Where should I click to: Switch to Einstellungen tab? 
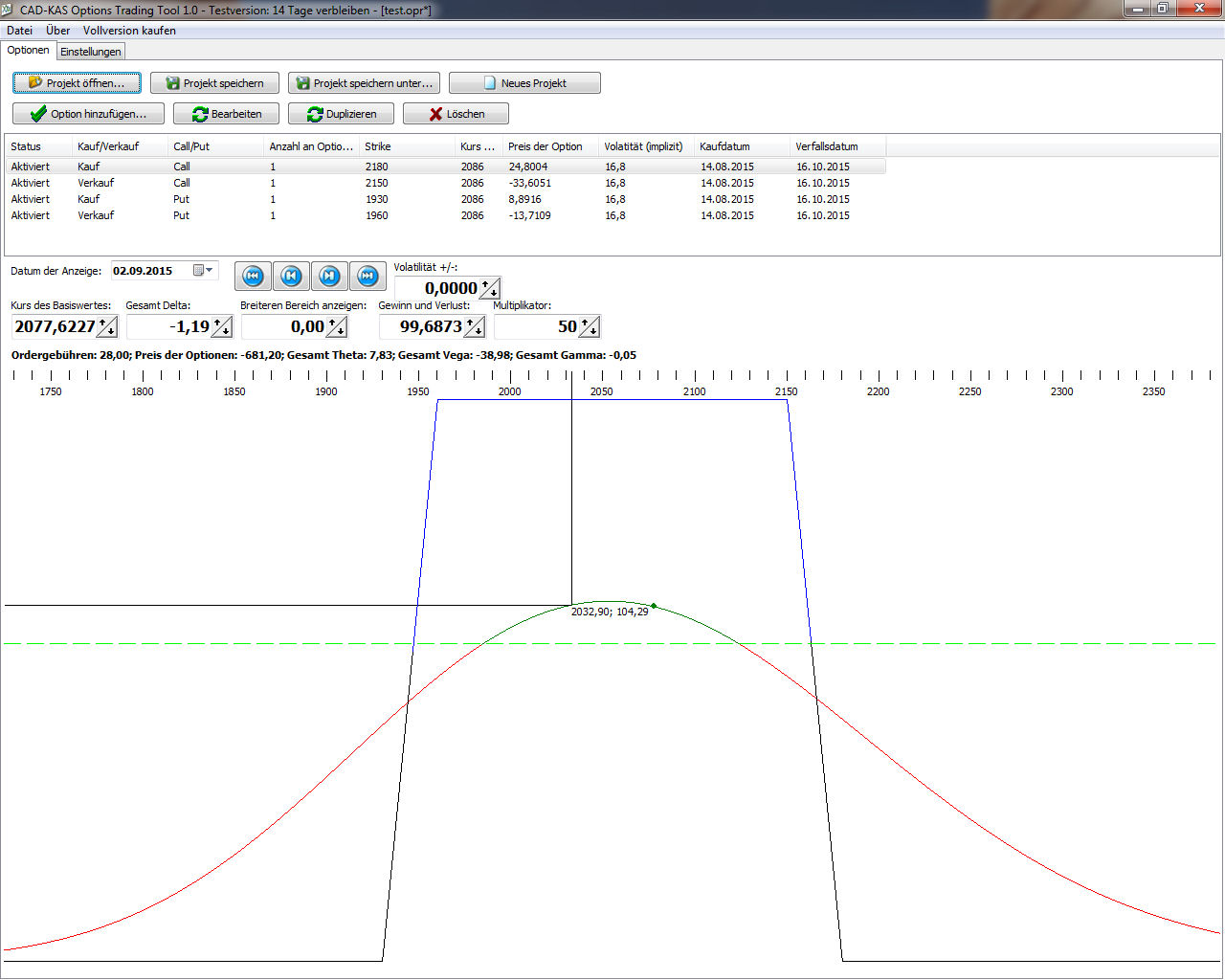[90, 52]
